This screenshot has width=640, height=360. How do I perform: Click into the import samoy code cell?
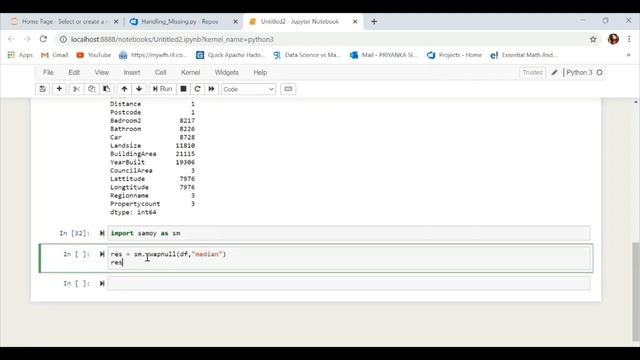click(x=349, y=233)
